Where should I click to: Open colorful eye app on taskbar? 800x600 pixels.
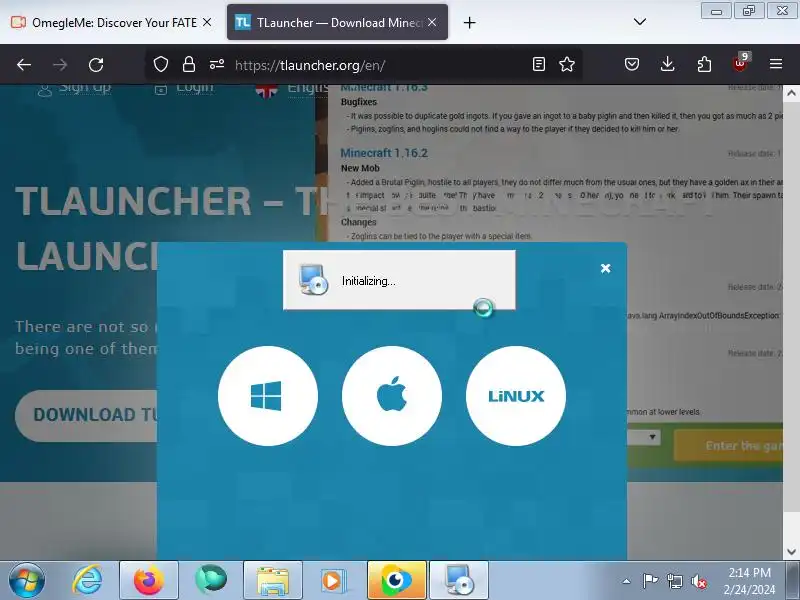pyautogui.click(x=397, y=580)
